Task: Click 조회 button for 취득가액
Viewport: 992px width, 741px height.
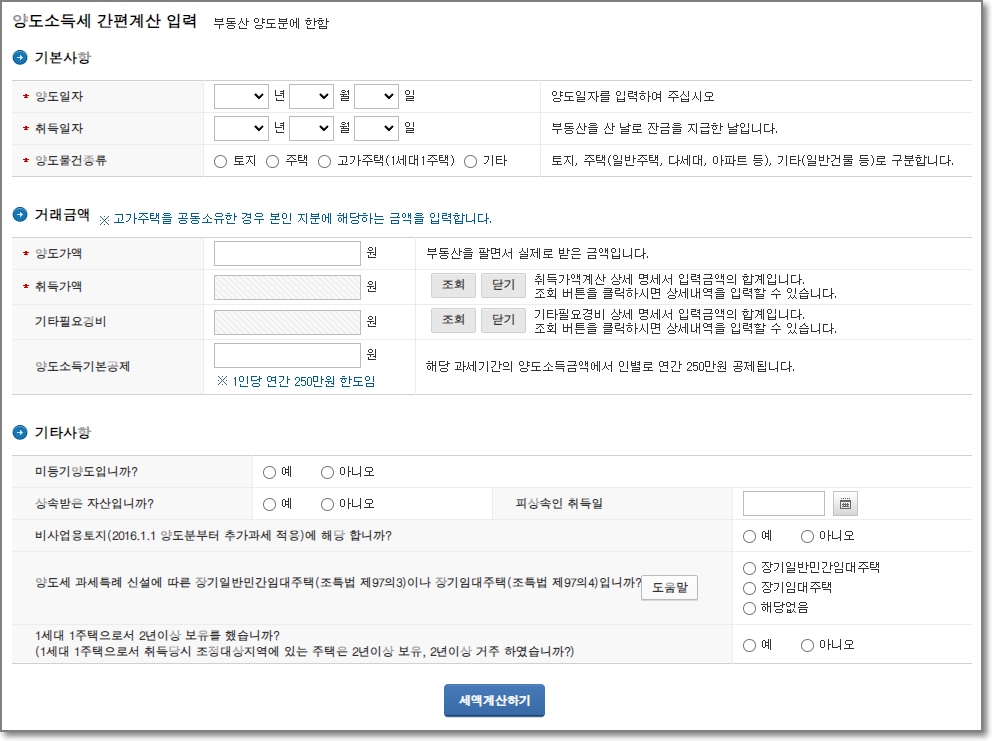Action: tap(453, 285)
